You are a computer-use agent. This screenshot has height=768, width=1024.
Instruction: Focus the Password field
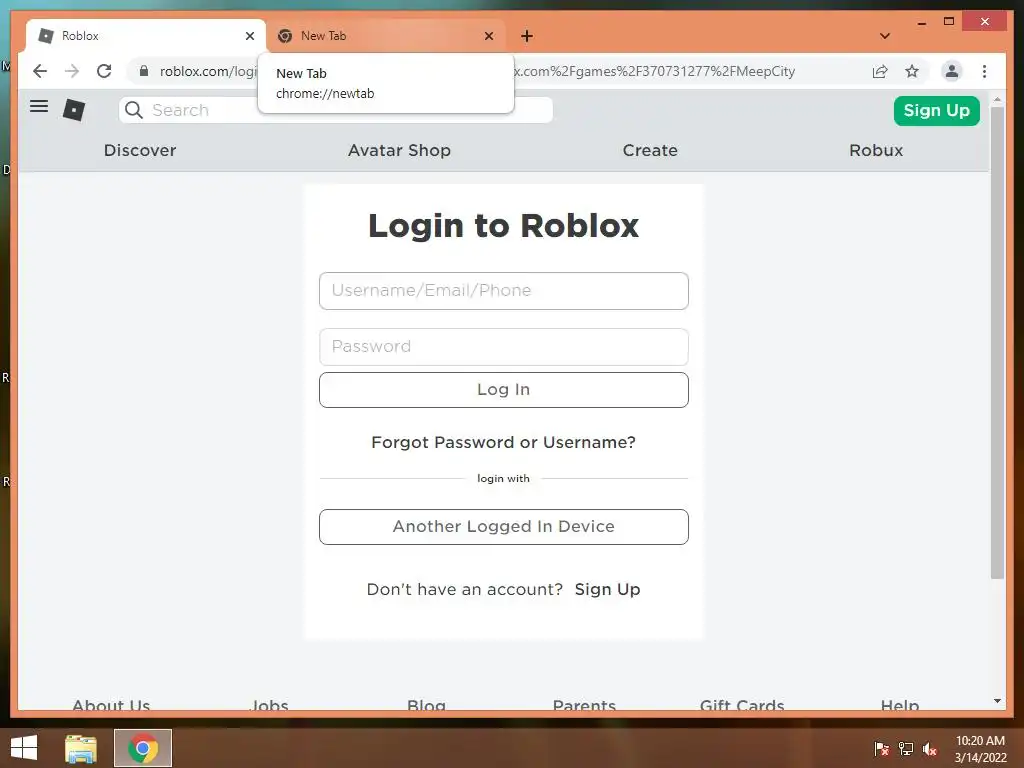504,347
